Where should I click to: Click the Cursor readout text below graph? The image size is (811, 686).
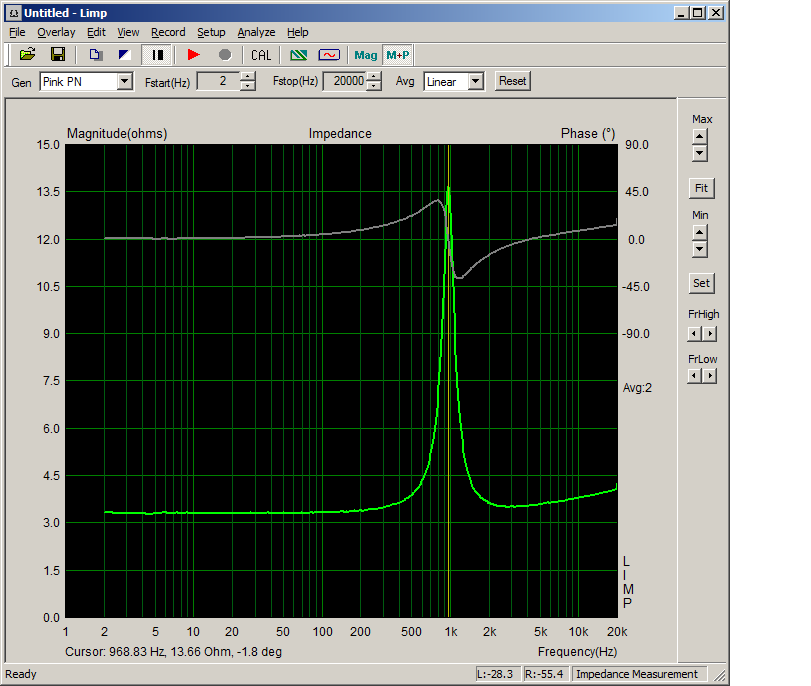[173, 652]
